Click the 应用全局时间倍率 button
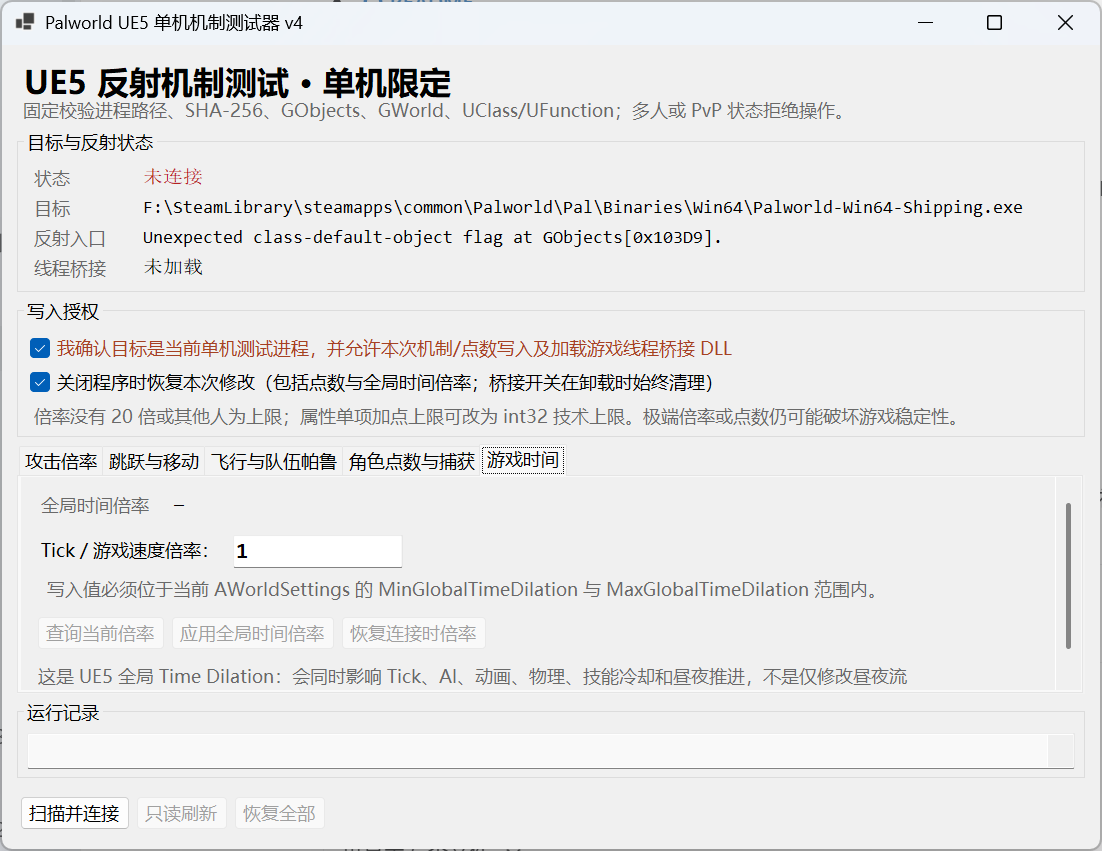 [252, 634]
